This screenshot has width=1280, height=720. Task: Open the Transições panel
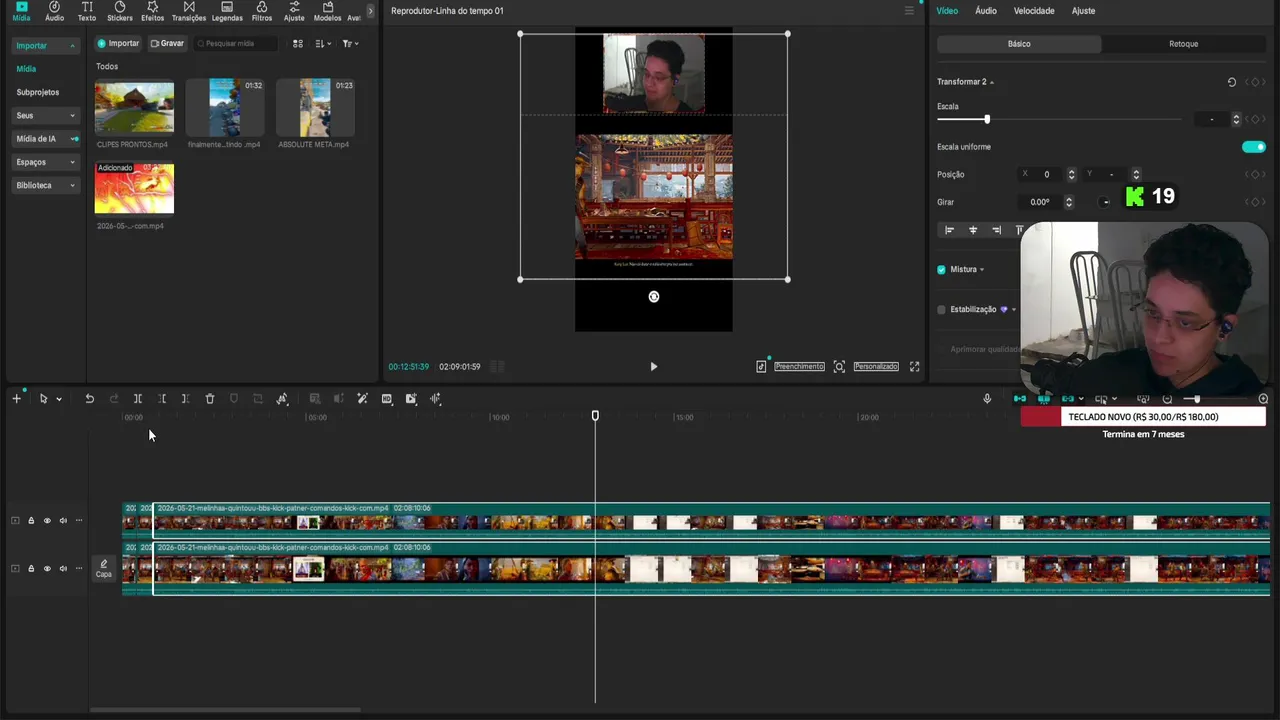(189, 12)
